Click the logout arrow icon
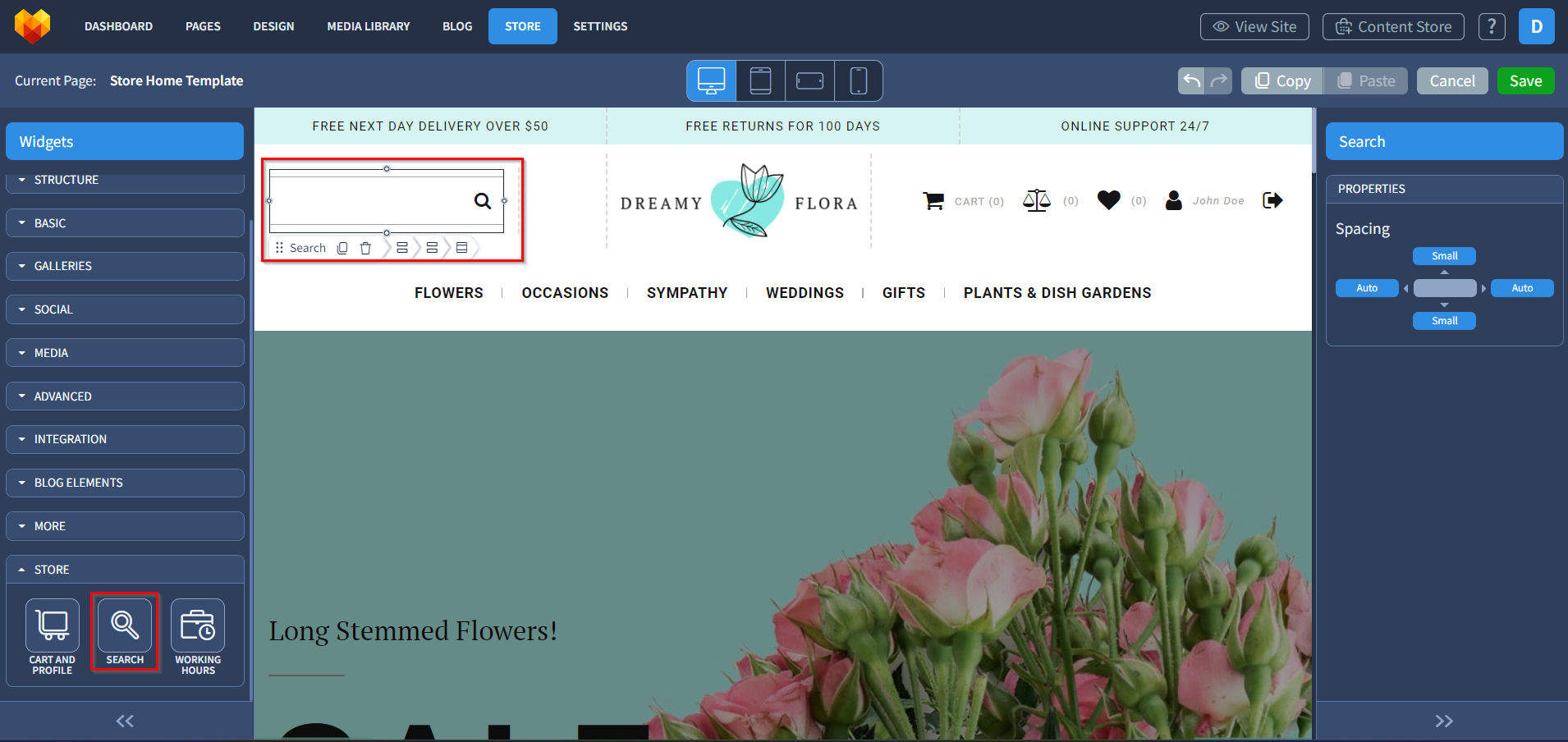The width and height of the screenshot is (1568, 742). [1272, 200]
